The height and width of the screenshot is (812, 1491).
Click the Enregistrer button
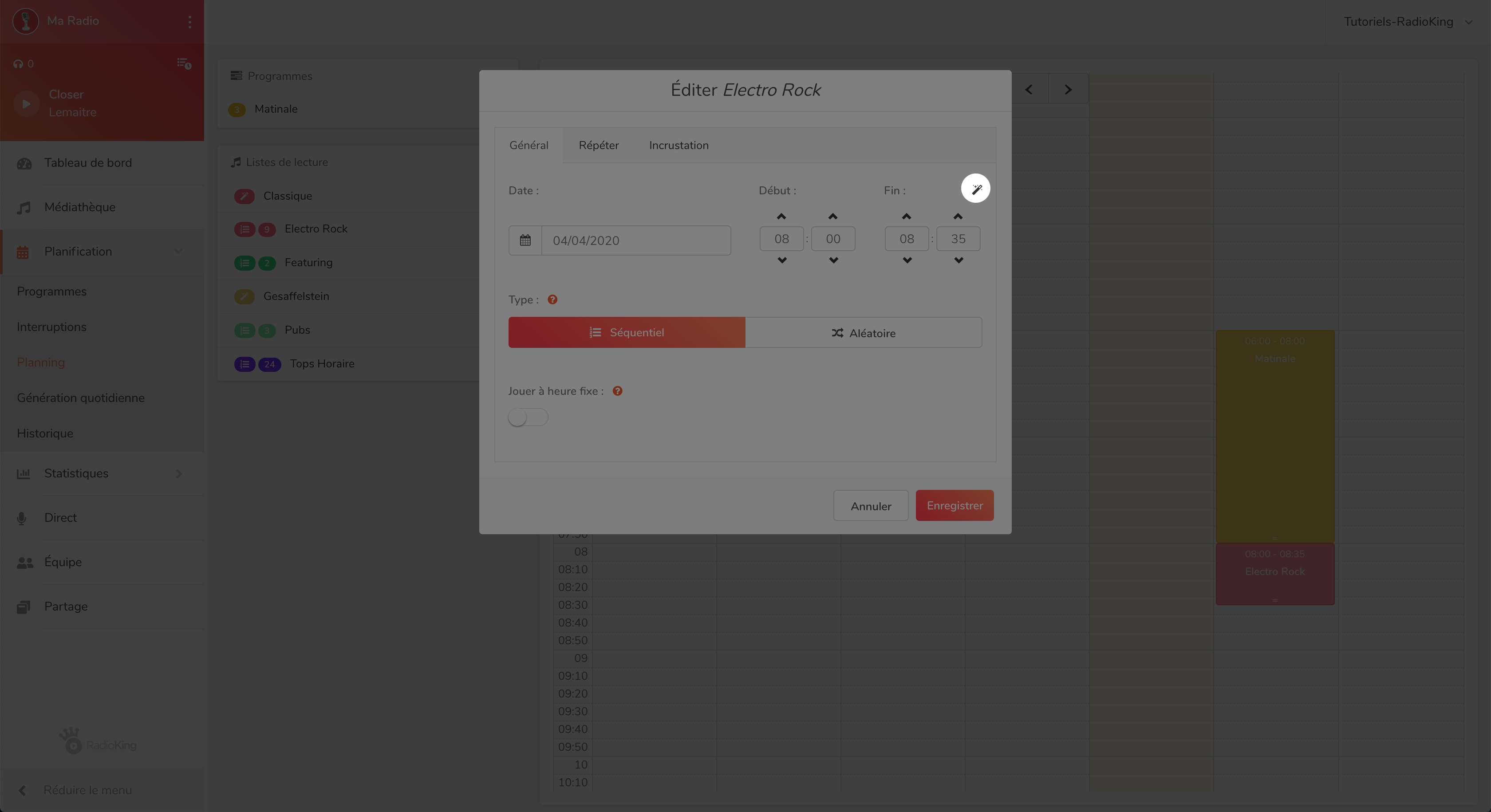pos(955,506)
